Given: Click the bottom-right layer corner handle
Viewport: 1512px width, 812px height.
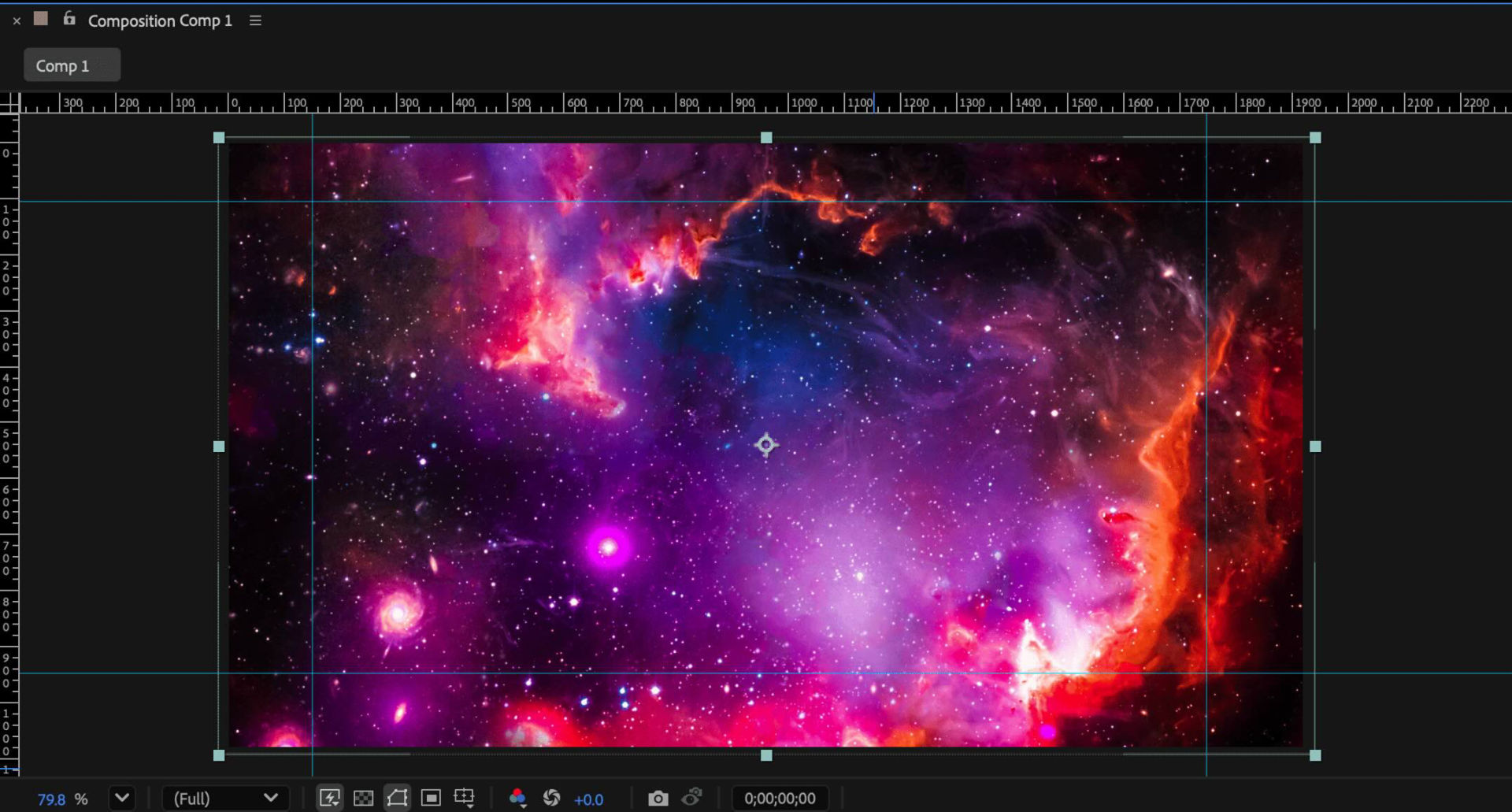Looking at the screenshot, I should (1315, 755).
